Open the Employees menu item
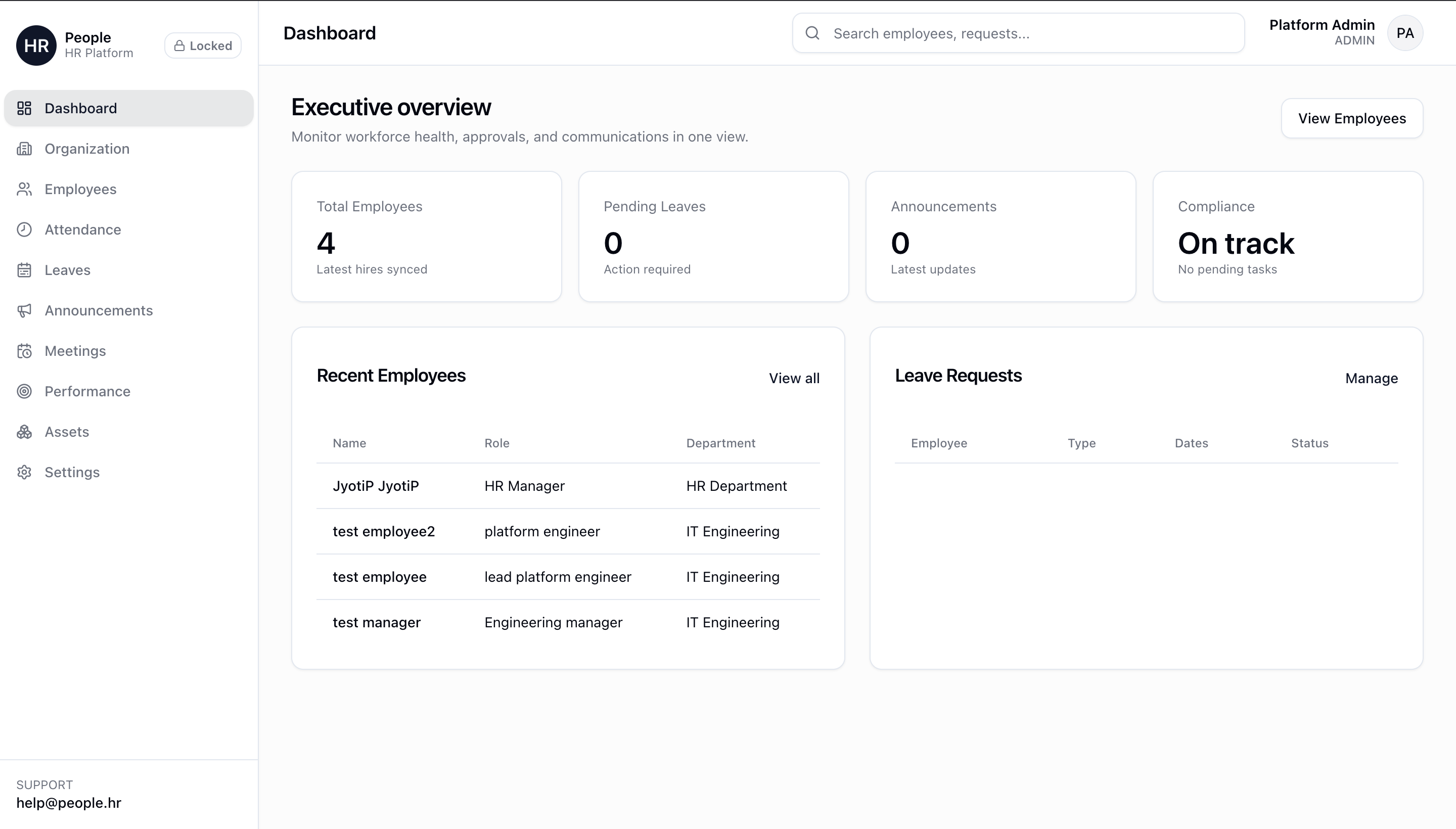 pyautogui.click(x=80, y=189)
